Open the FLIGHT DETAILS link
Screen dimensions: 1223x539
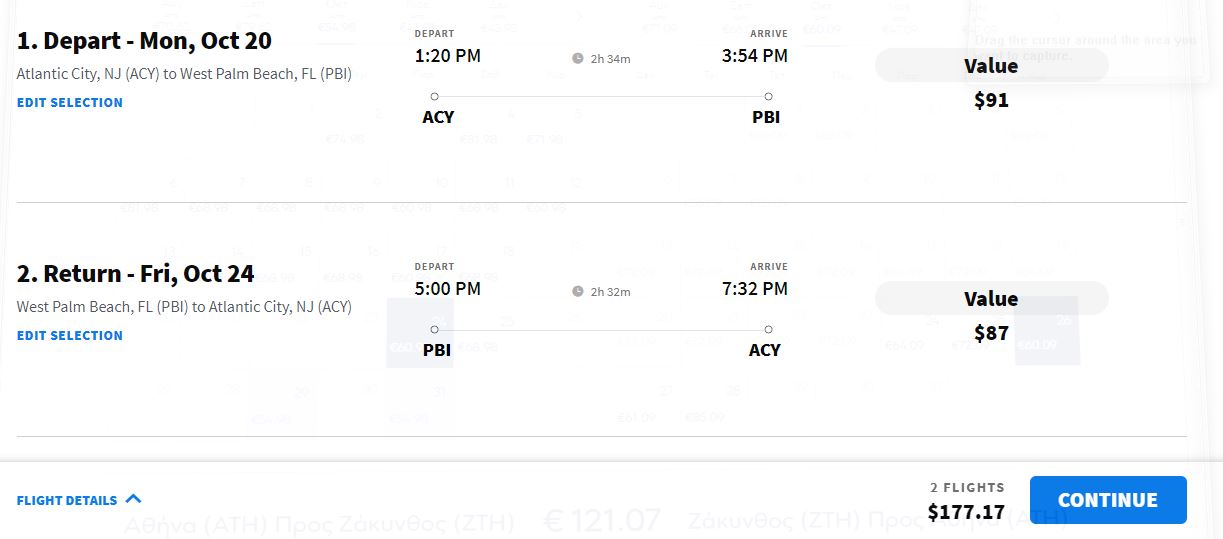pos(67,500)
